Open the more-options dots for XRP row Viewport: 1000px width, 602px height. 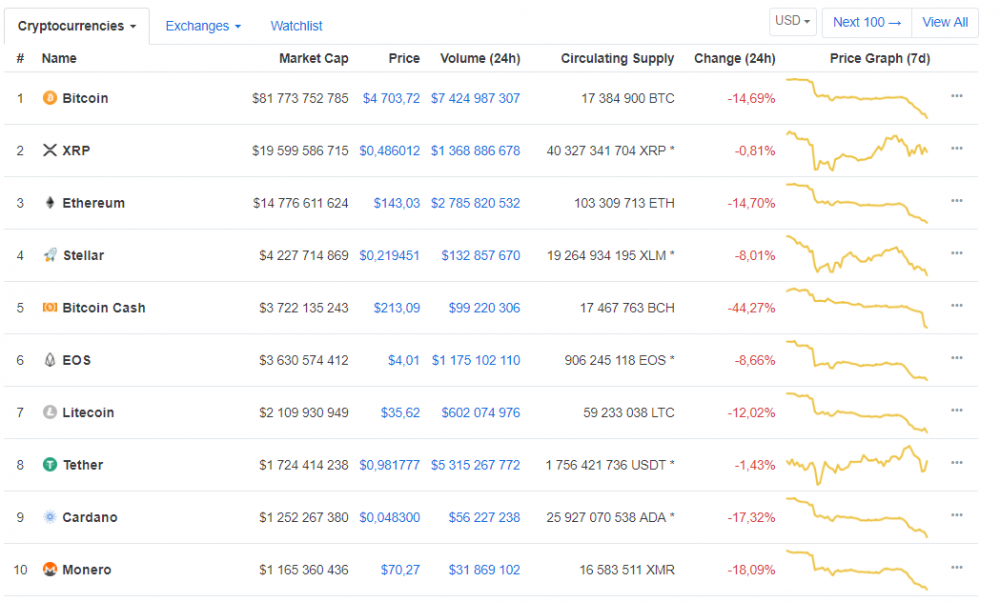pos(957,148)
